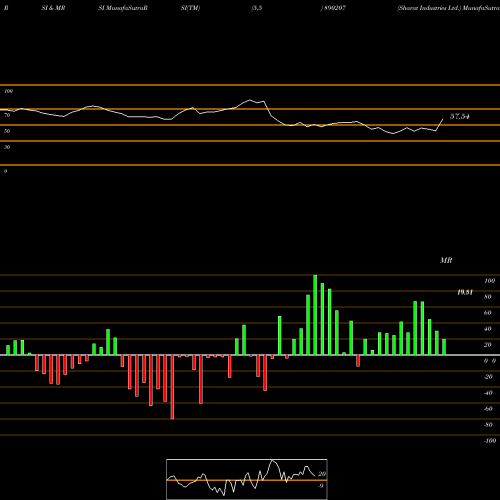Screen dimensions: 500x500
Task: Click the 100 label on the RSI axis
Action: (9, 91)
